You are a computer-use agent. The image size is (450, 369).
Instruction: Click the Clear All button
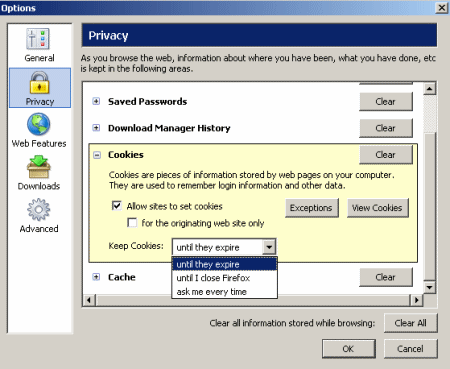coord(411,323)
